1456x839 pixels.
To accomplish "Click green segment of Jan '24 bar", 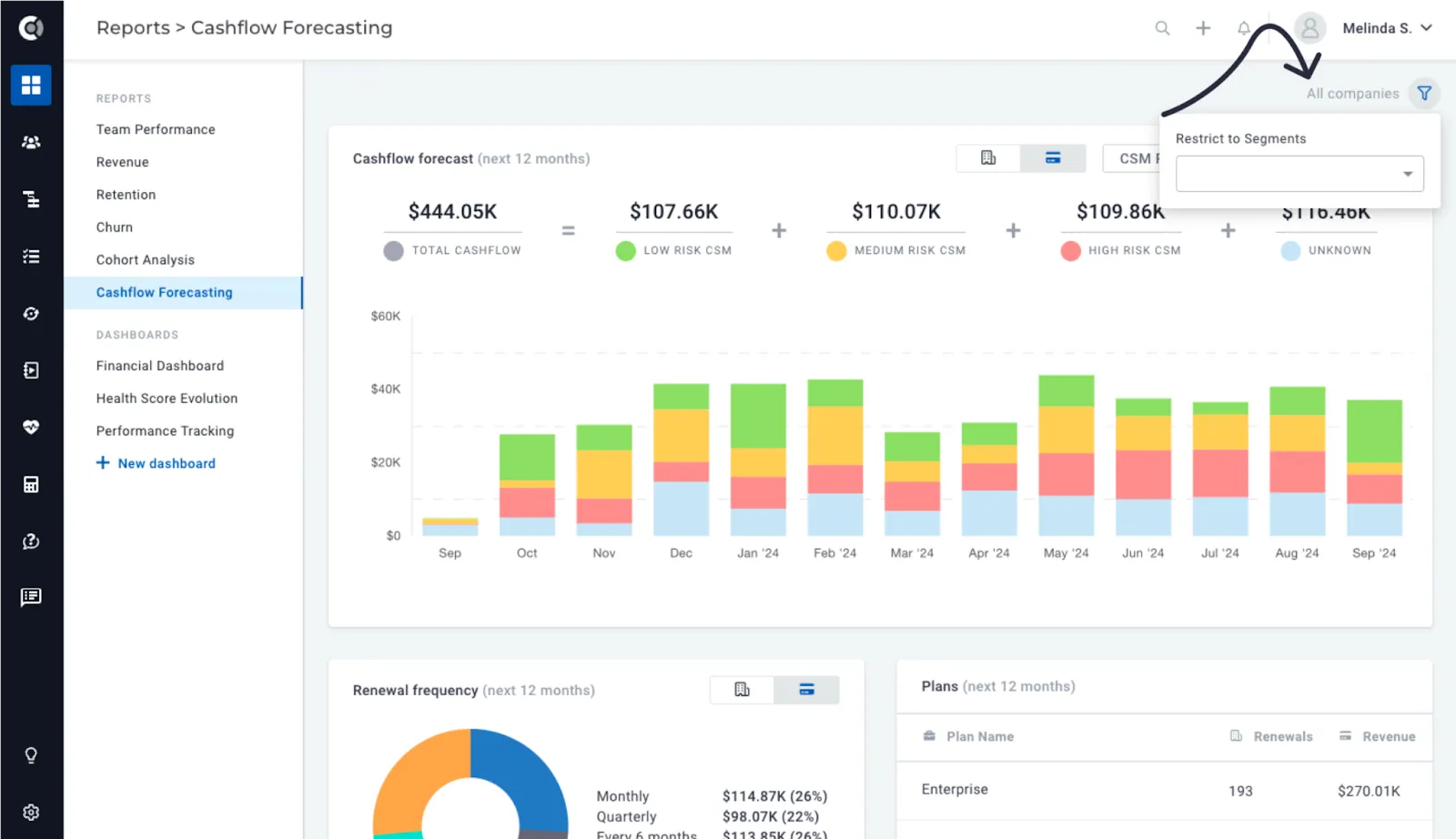I will pyautogui.click(x=758, y=416).
